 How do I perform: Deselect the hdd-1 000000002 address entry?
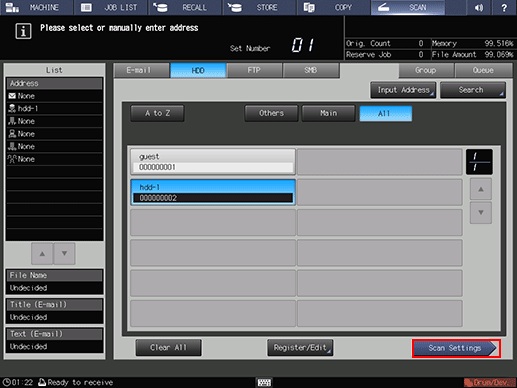[x=213, y=192]
